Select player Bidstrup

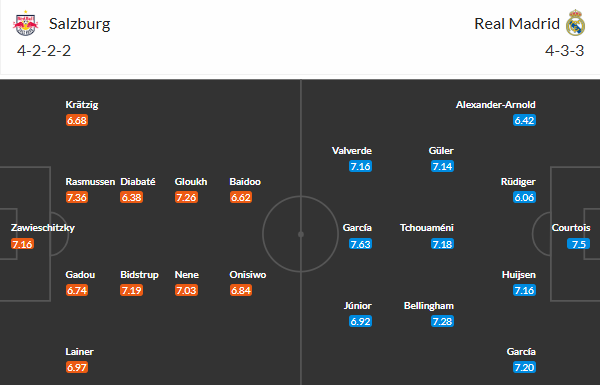click(139, 275)
